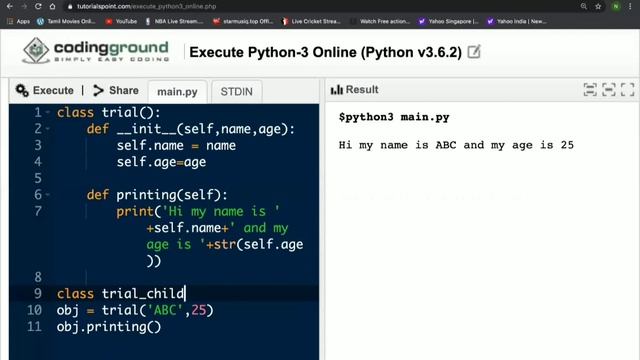Image resolution: width=640 pixels, height=360 pixels.
Task: Open the NBA Live Stream bookmark
Action: point(174,21)
